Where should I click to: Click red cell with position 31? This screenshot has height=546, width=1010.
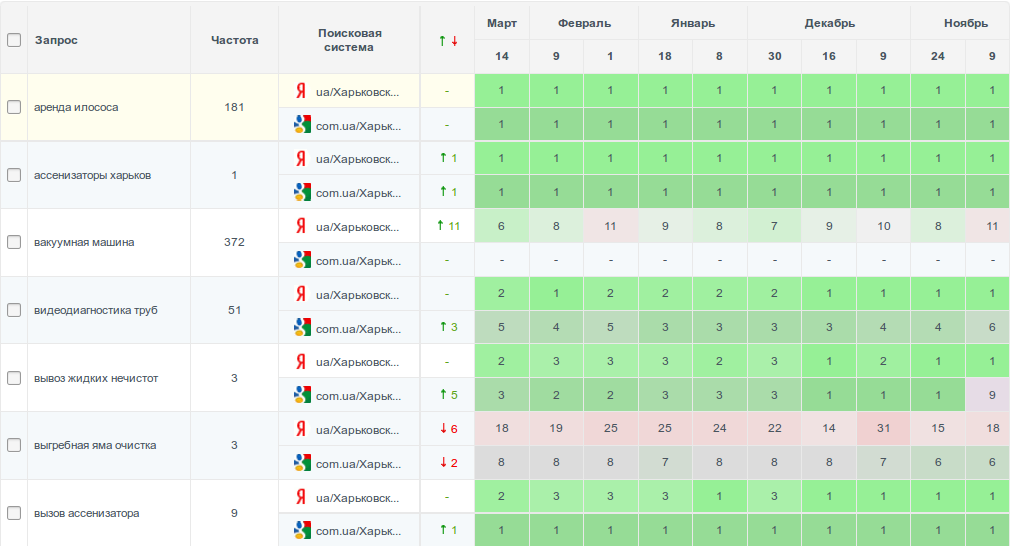click(883, 428)
